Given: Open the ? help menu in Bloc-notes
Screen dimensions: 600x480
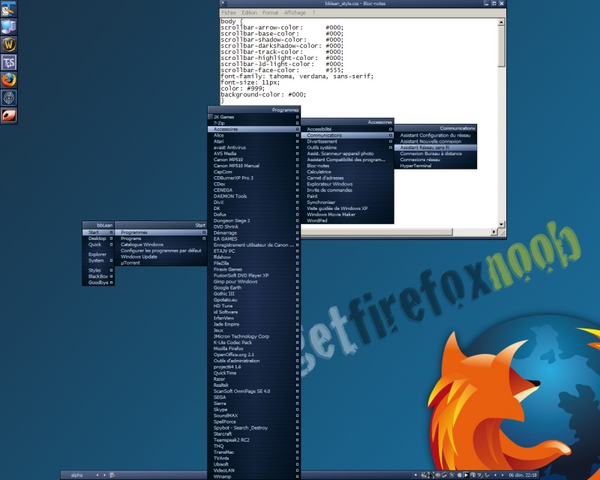Looking at the screenshot, I should pos(313,13).
